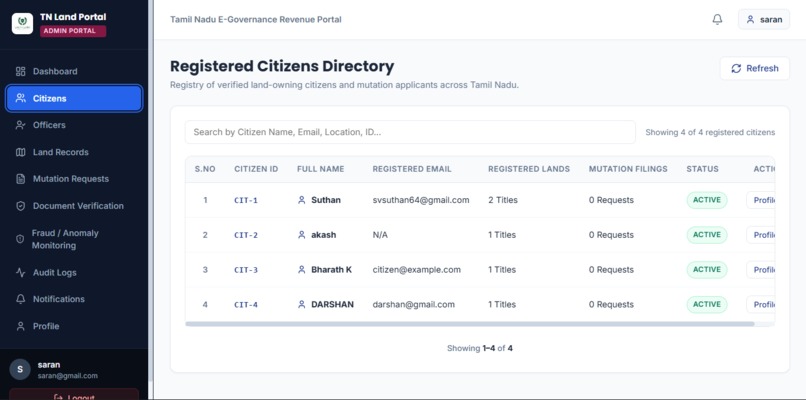Viewport: 806px width, 400px height.
Task: View Profile for Suthan's row
Action: tap(761, 200)
